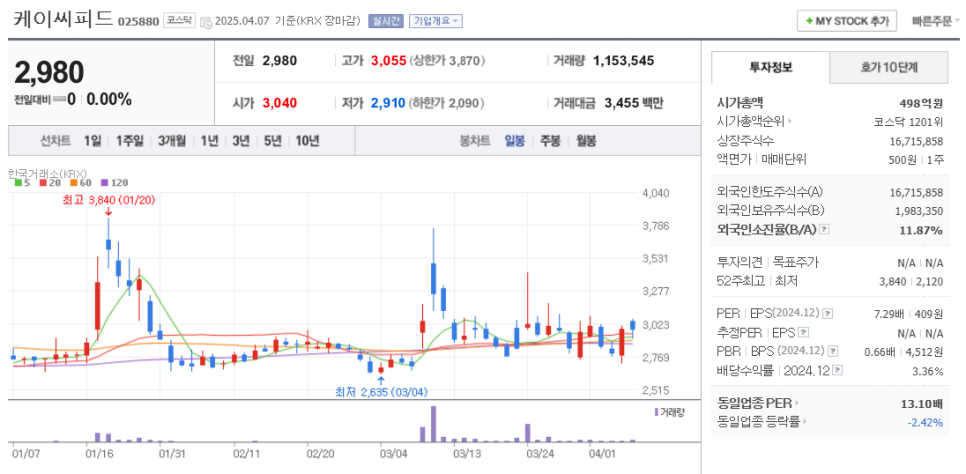966x474 pixels.
Task: Switch to the 호가10단계 tab
Action: [888, 67]
